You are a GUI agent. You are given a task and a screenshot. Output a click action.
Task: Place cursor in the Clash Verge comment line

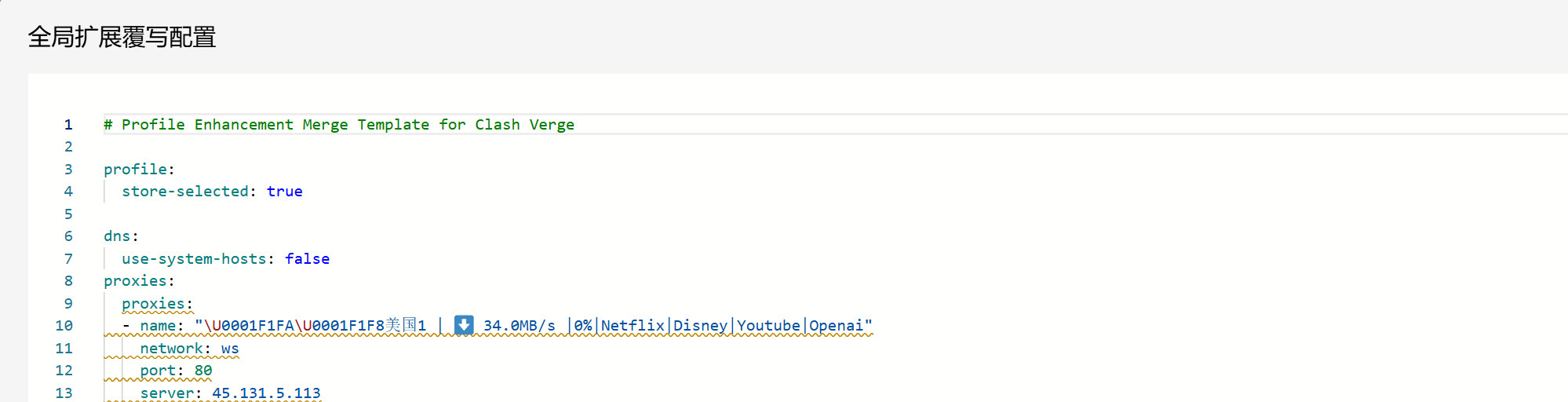(x=339, y=125)
